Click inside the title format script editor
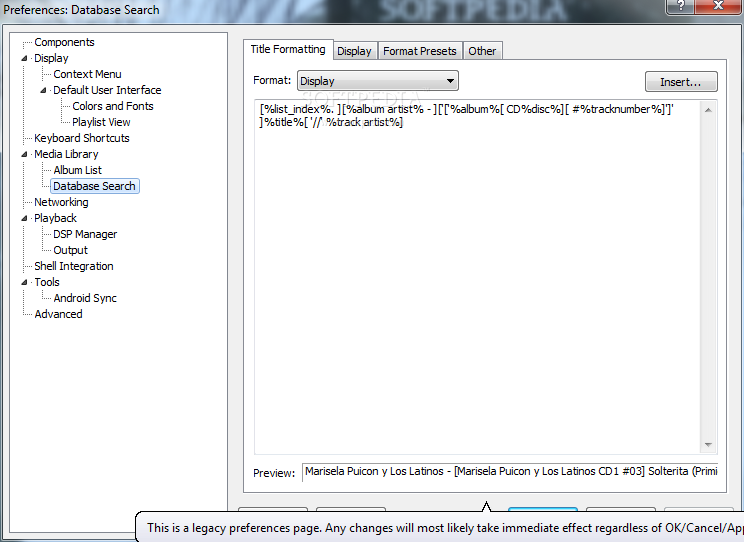The width and height of the screenshot is (744, 542). tap(477, 277)
